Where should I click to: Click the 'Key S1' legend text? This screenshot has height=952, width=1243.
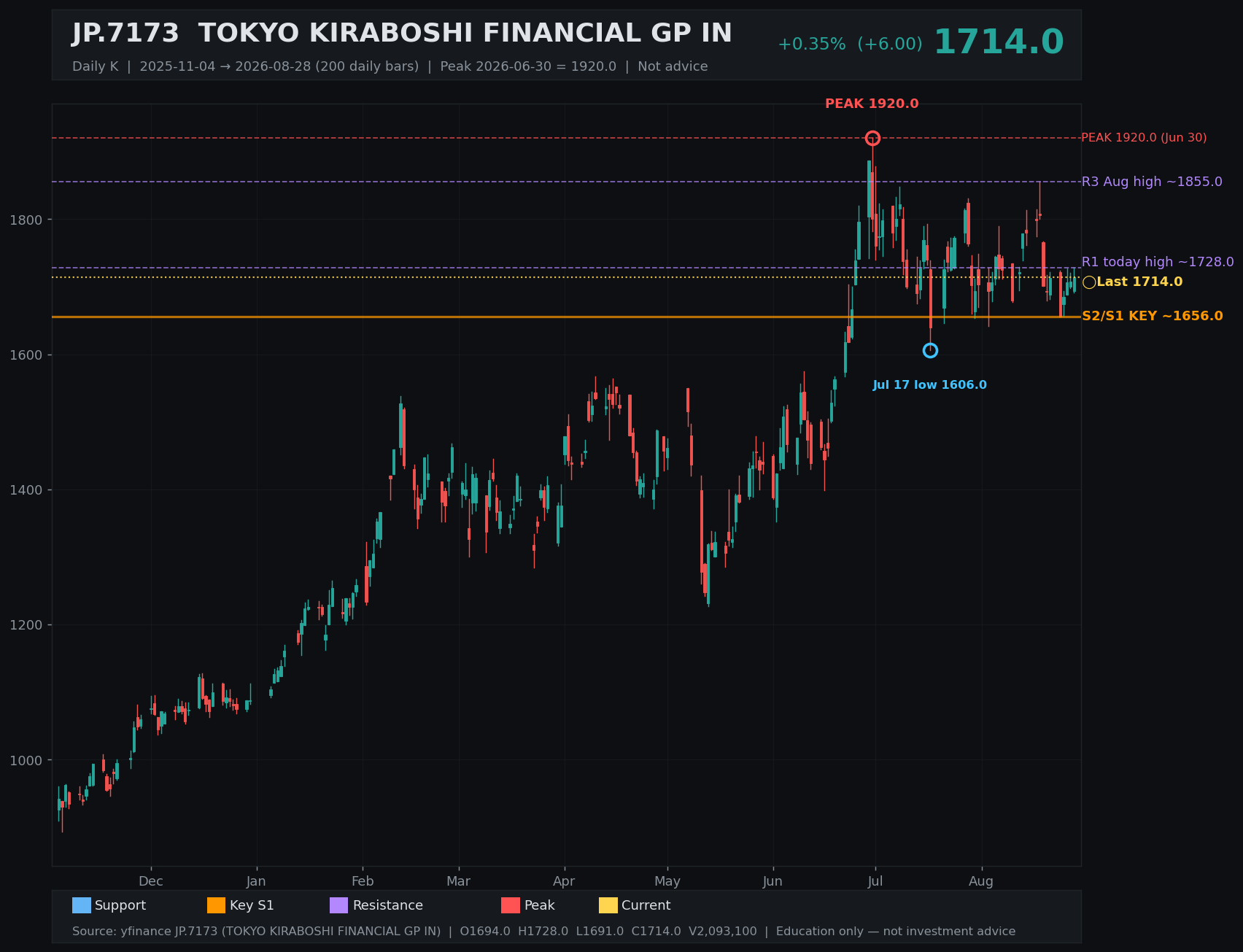252,905
